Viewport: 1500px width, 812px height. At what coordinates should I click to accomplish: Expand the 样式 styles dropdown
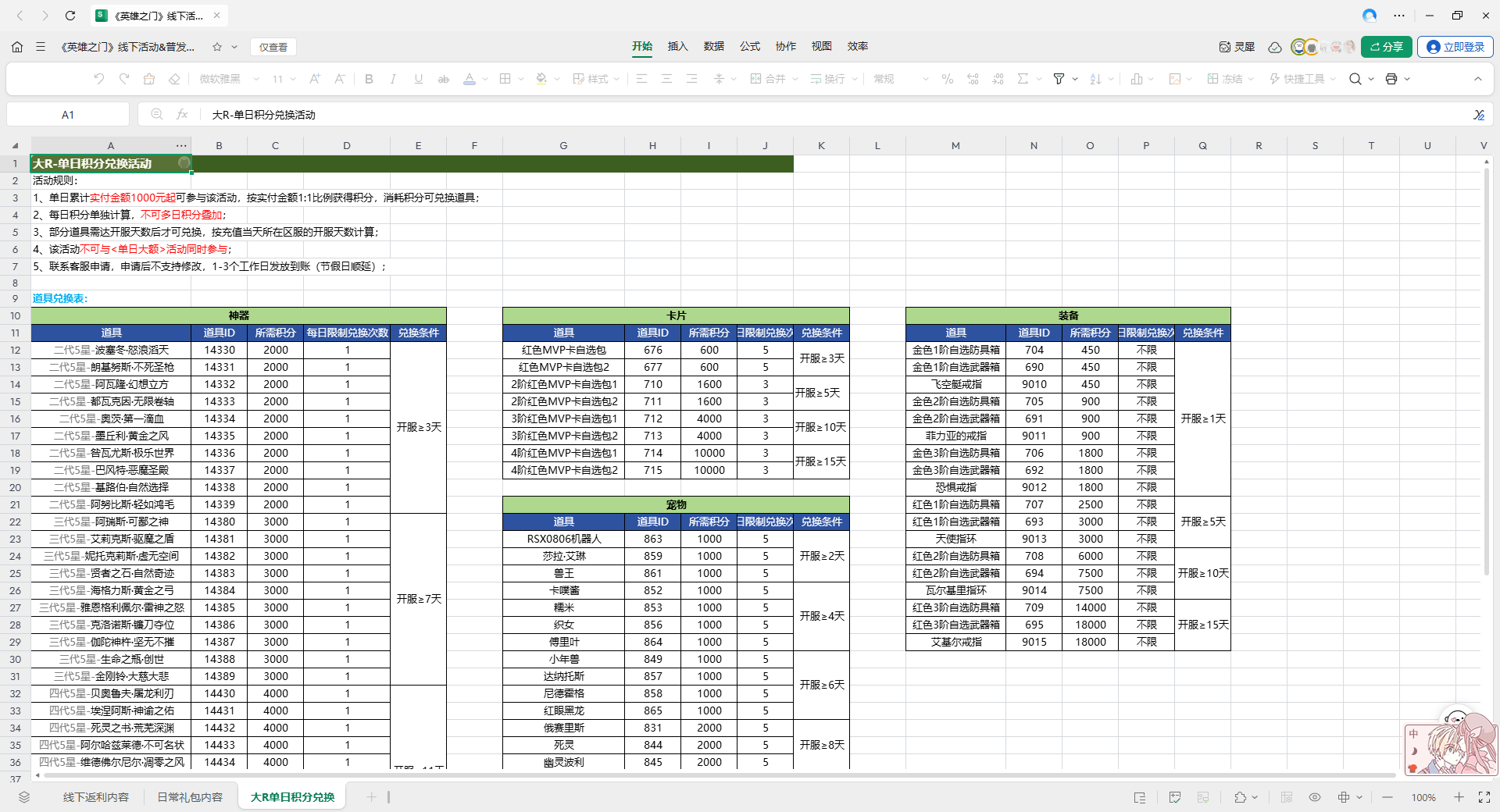[616, 79]
